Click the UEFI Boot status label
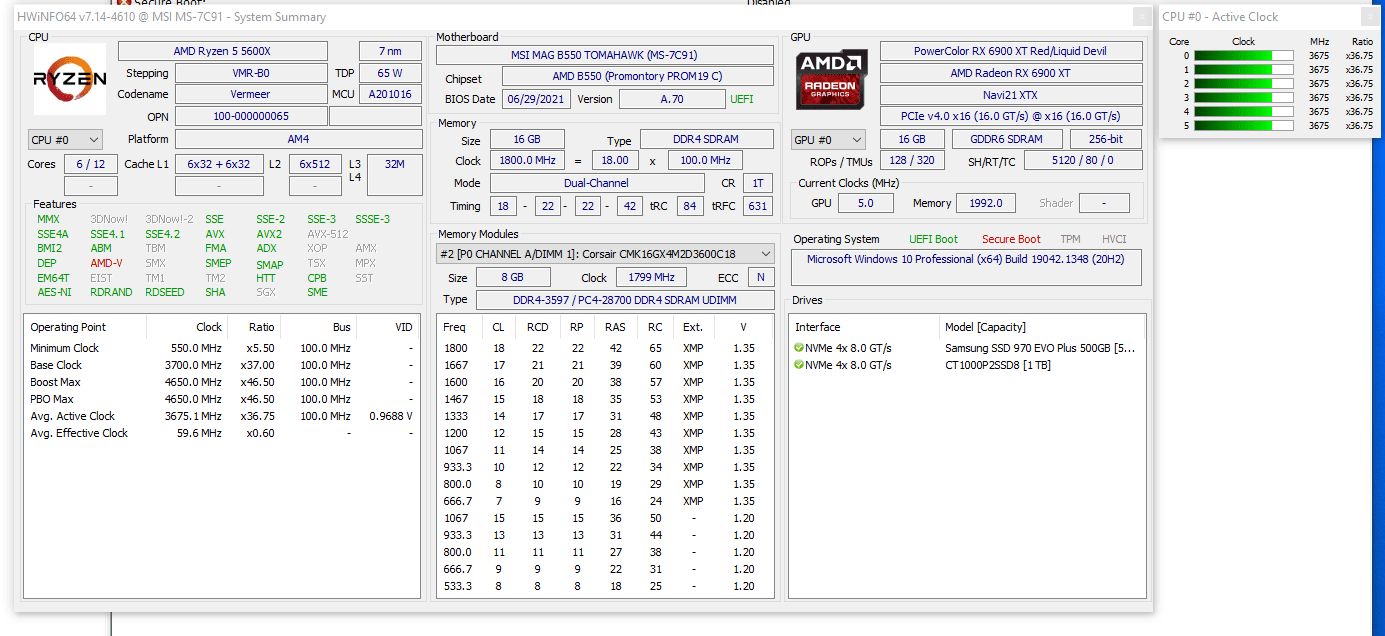This screenshot has height=636, width=1385. [x=933, y=239]
